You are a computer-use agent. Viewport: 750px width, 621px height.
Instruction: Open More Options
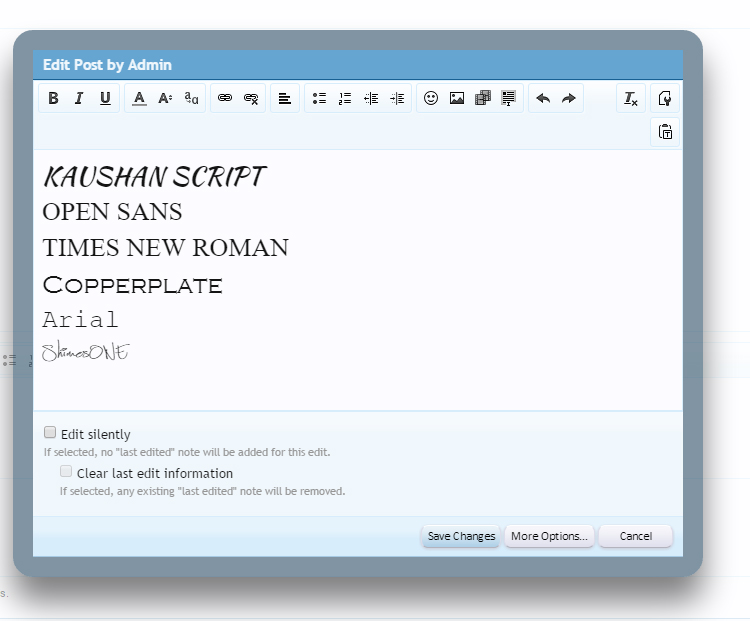click(549, 536)
